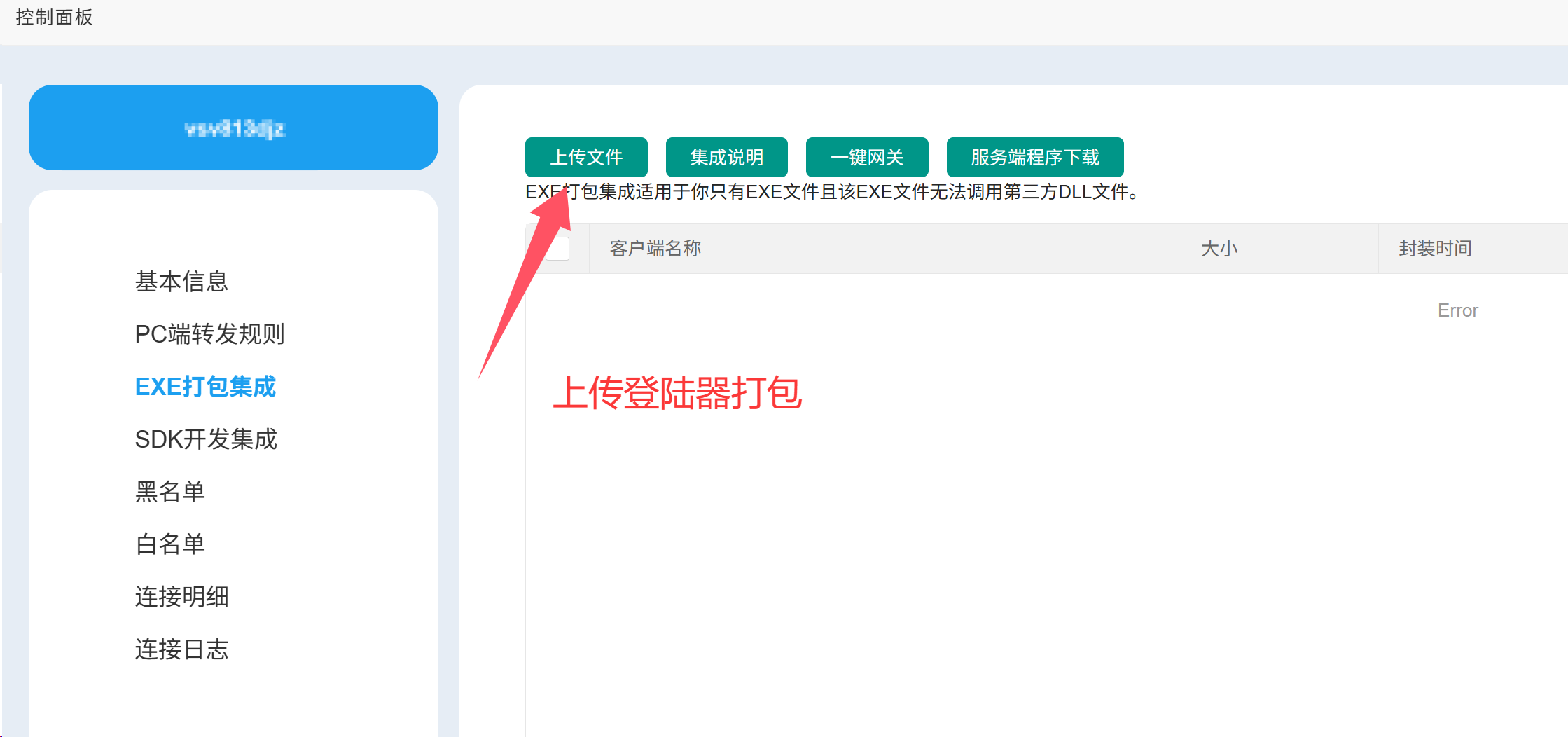This screenshot has width=1568, height=737.
Task: View the 白名单 whitelist
Action: pyautogui.click(x=169, y=544)
